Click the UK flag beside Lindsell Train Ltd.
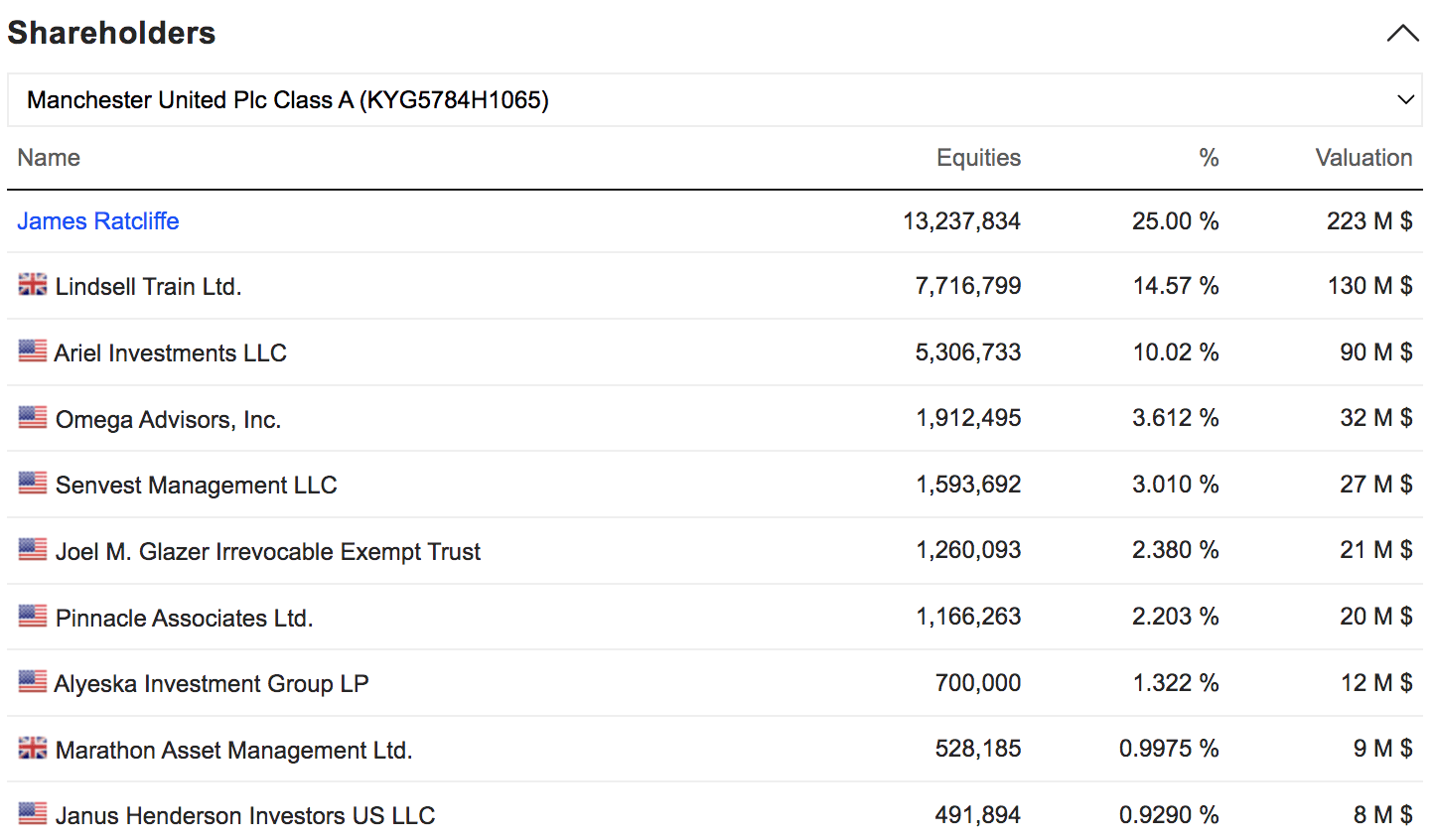 33,285
